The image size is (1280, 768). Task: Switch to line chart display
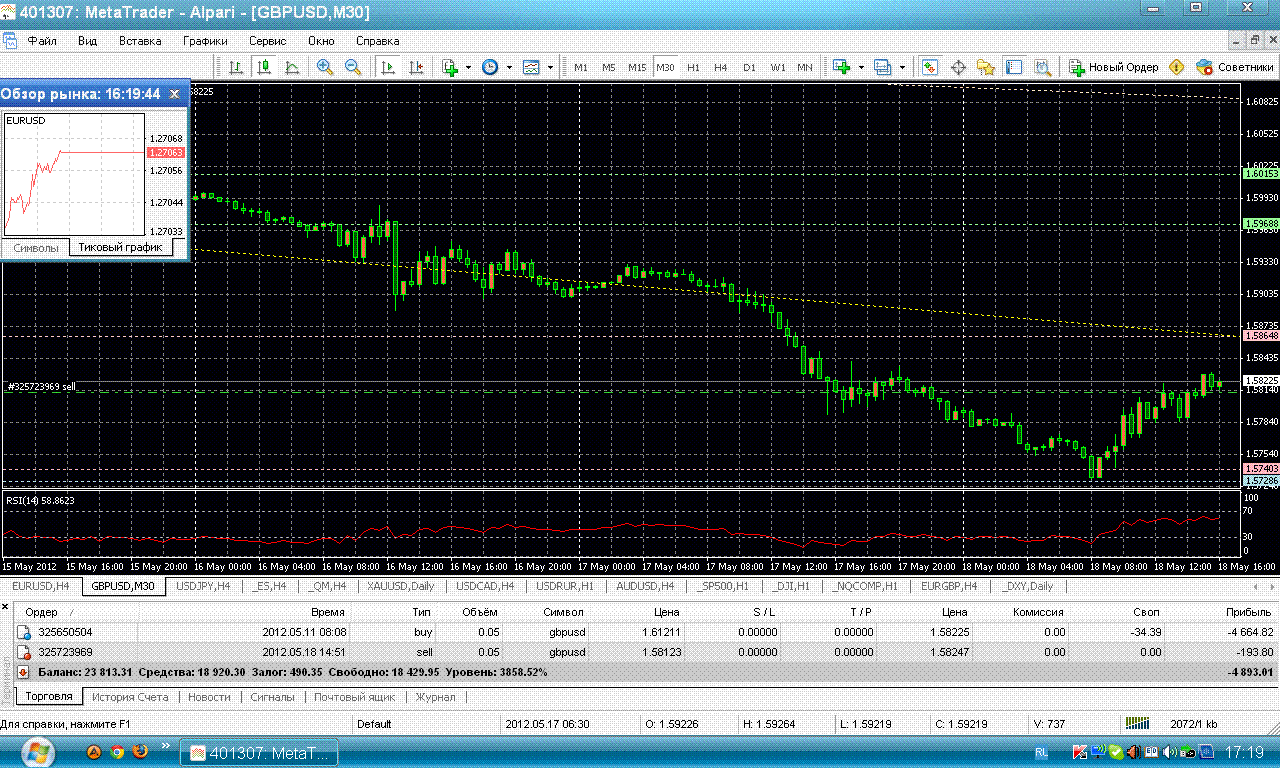(x=292, y=67)
